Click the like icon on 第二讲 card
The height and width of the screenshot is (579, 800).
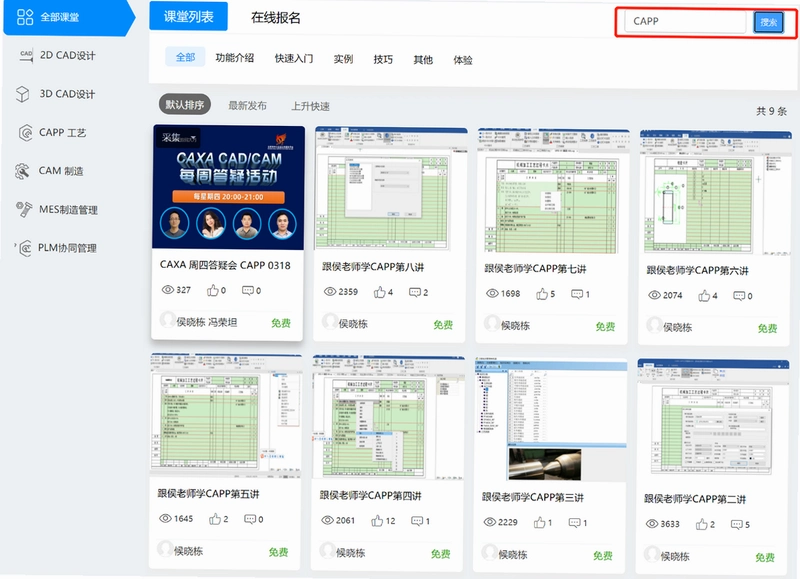pos(702,524)
